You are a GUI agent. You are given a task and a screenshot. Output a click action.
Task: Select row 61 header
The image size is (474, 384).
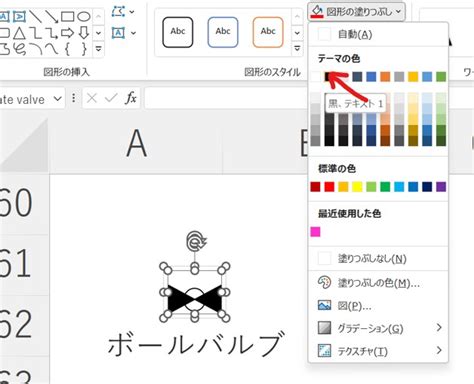pyautogui.click(x=24, y=264)
